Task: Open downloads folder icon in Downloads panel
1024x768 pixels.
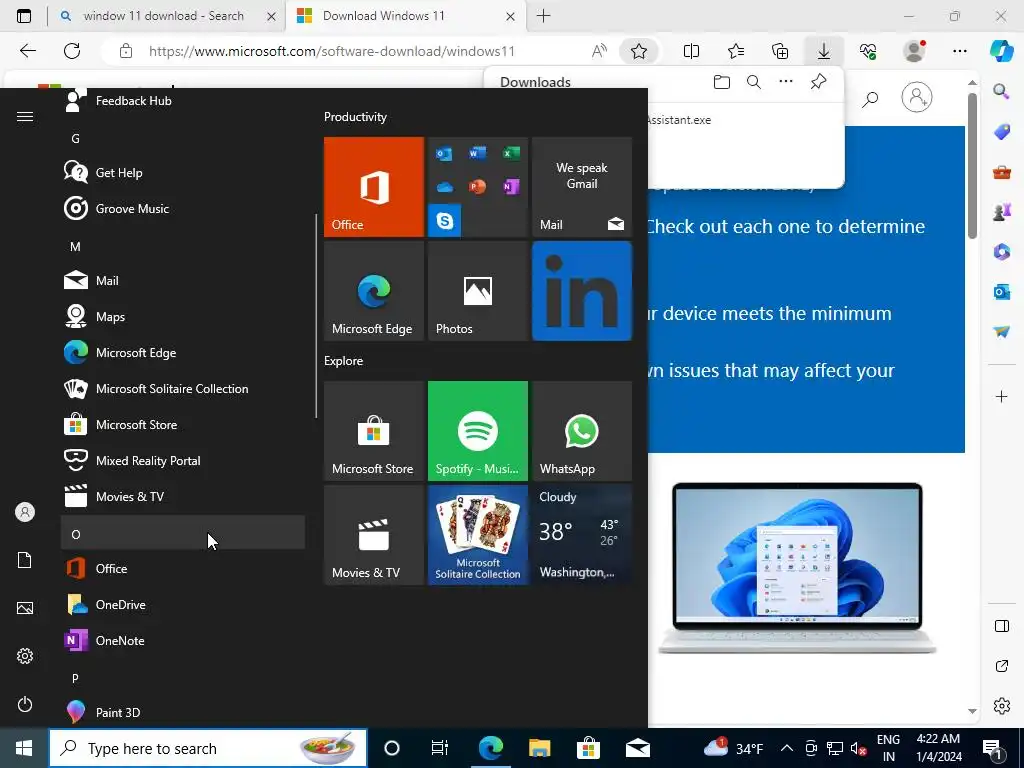Action: tap(722, 82)
